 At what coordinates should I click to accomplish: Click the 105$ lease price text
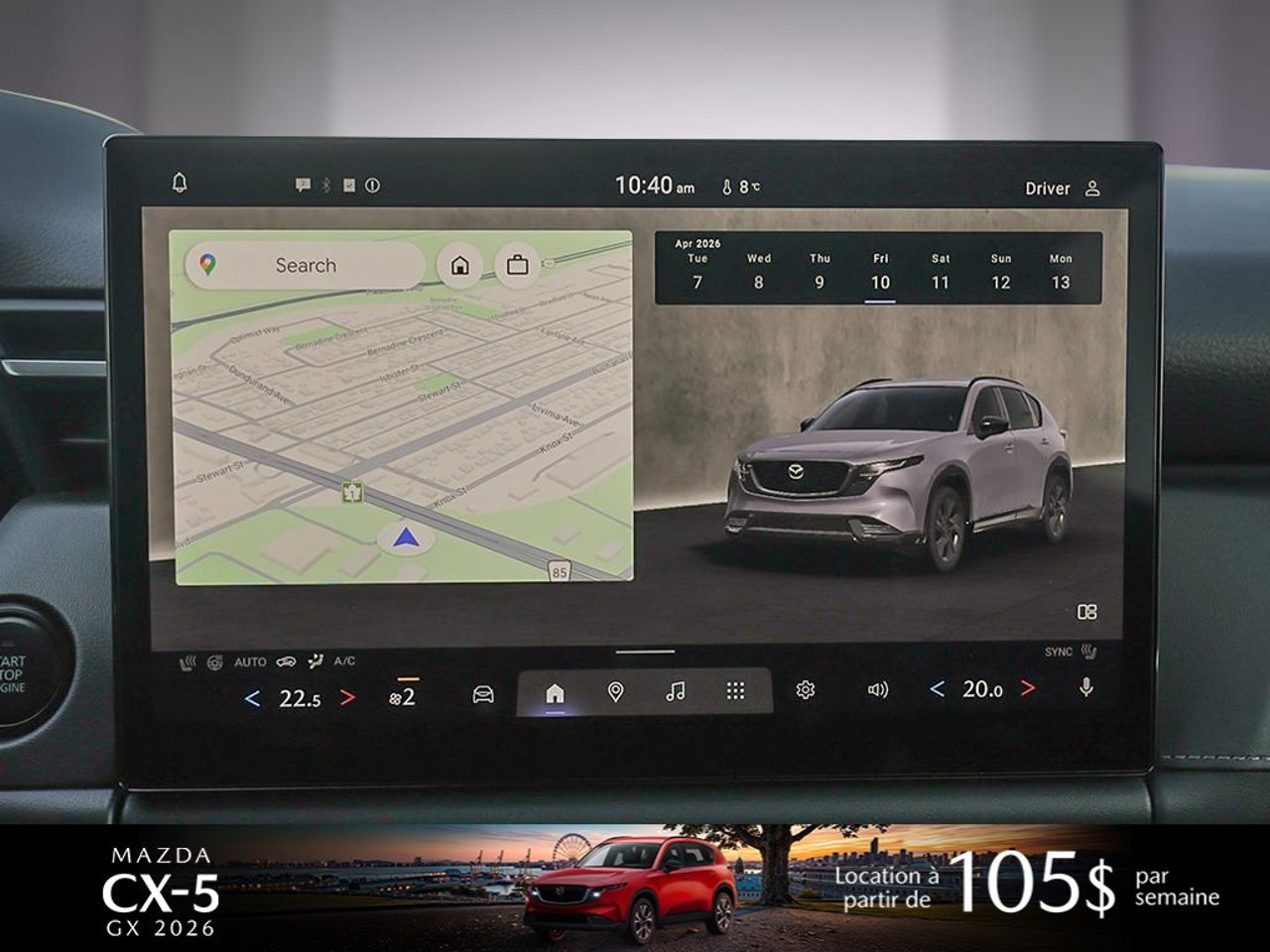click(1032, 883)
